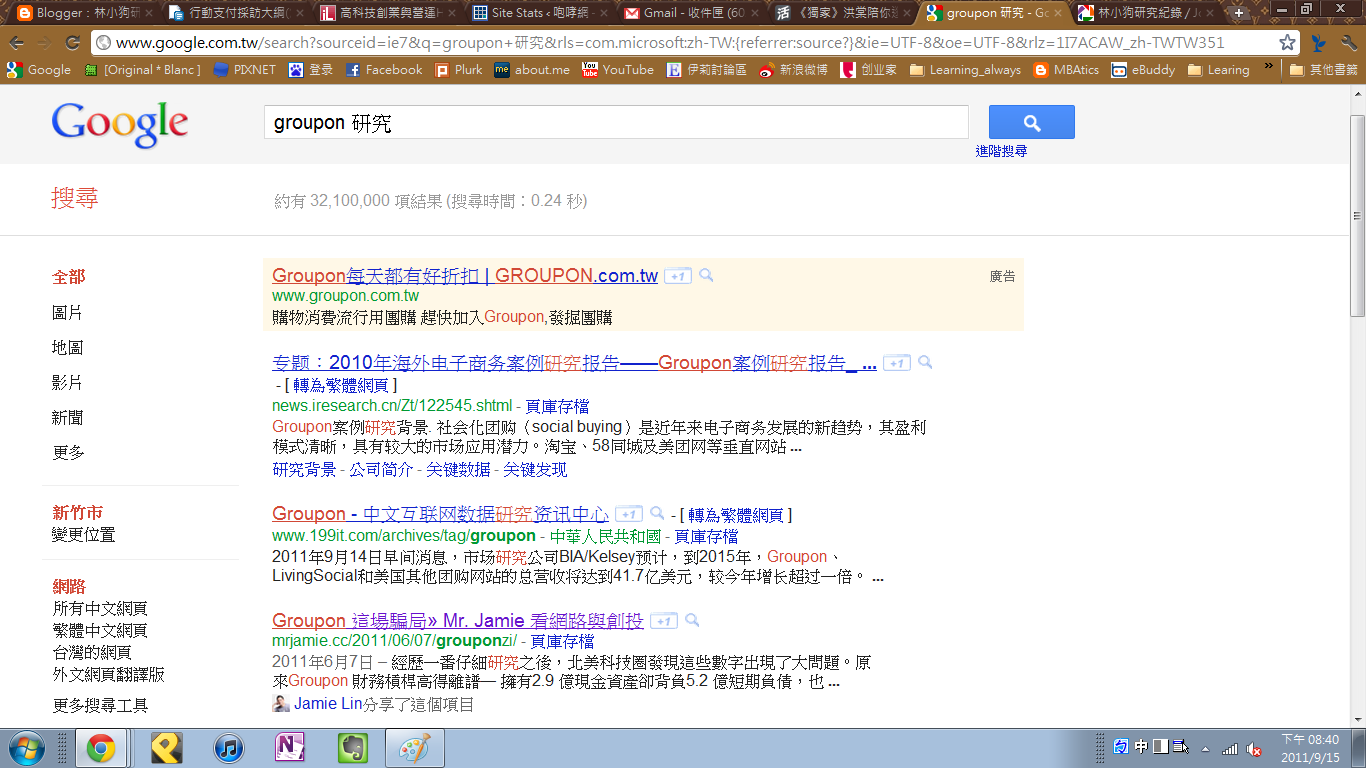Click the +1 button on the 199it result
Screen dimensions: 1366x768
point(628,514)
